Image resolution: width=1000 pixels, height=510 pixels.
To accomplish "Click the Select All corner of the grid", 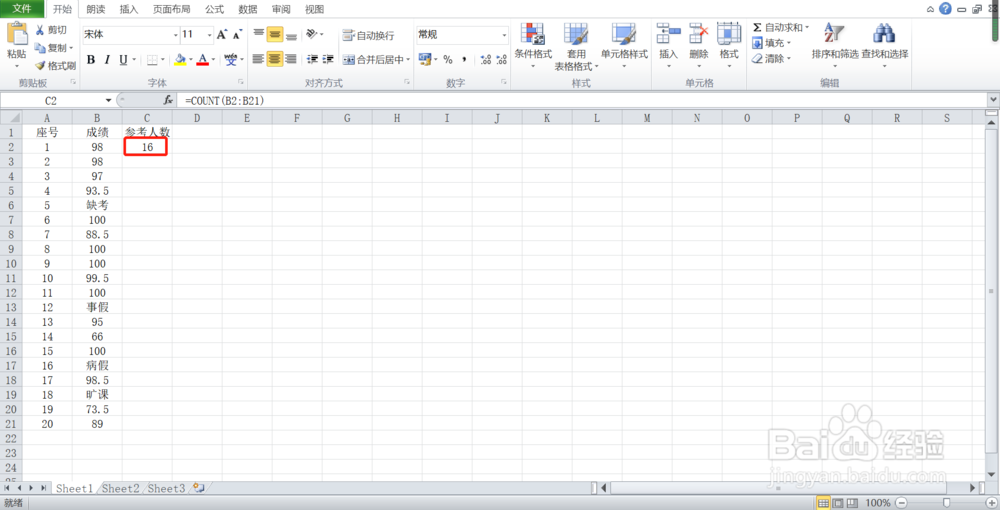I will (11, 118).
